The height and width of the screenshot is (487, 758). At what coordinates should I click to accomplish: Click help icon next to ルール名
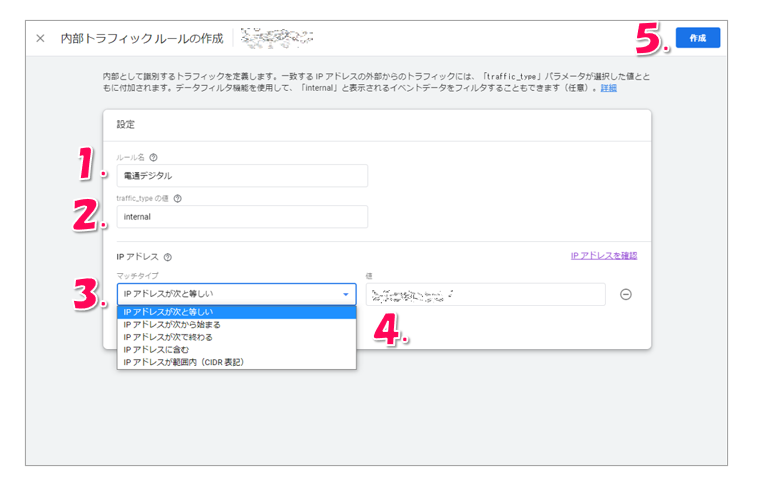click(153, 157)
